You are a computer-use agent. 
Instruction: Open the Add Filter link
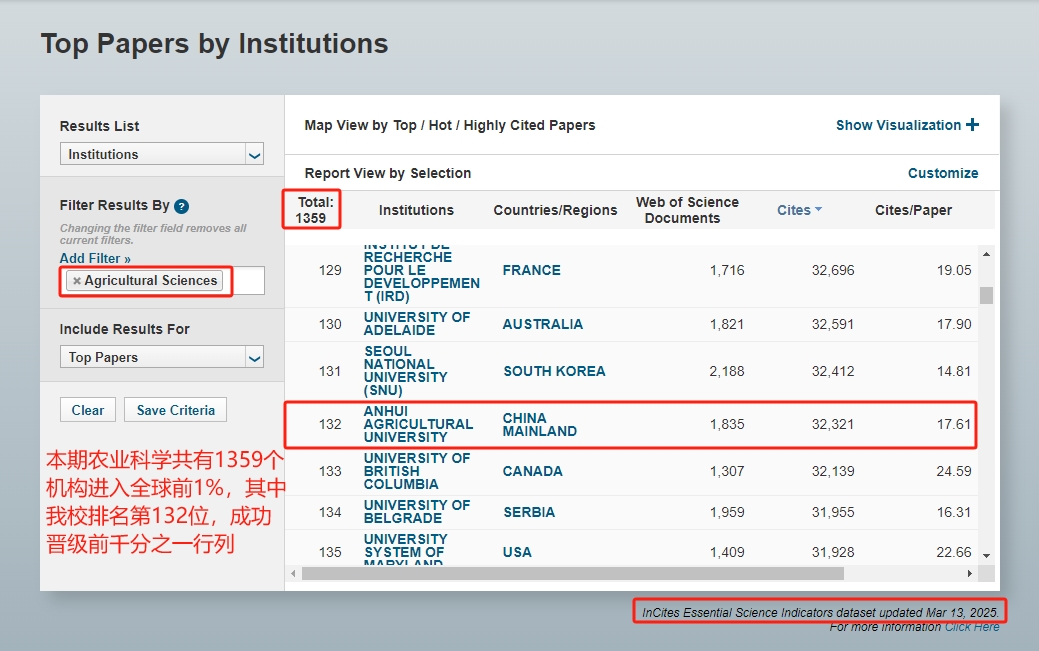[x=95, y=258]
